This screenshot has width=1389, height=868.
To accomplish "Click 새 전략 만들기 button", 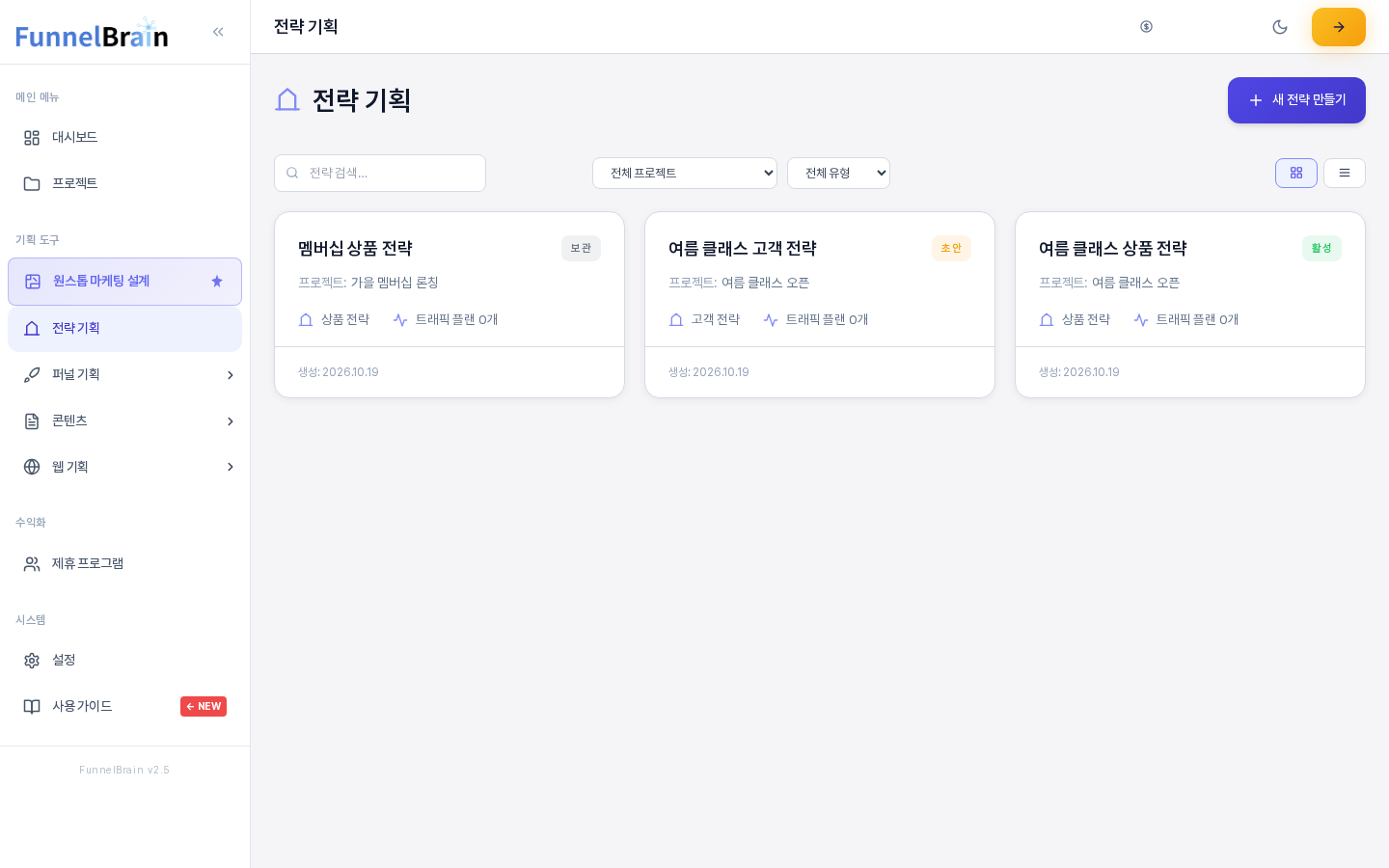I will pos(1296,100).
